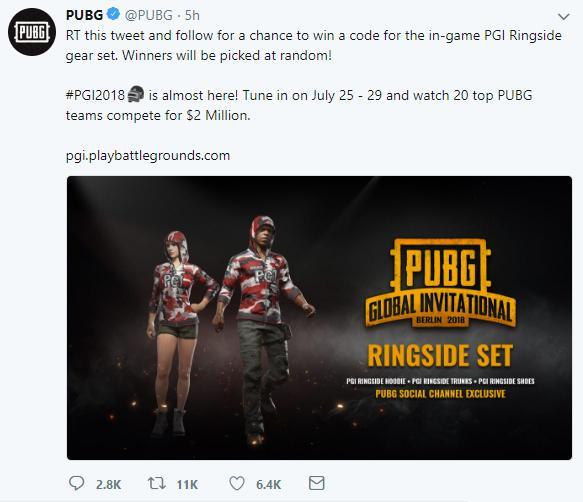Click the reply speech bubble icon

(77, 483)
